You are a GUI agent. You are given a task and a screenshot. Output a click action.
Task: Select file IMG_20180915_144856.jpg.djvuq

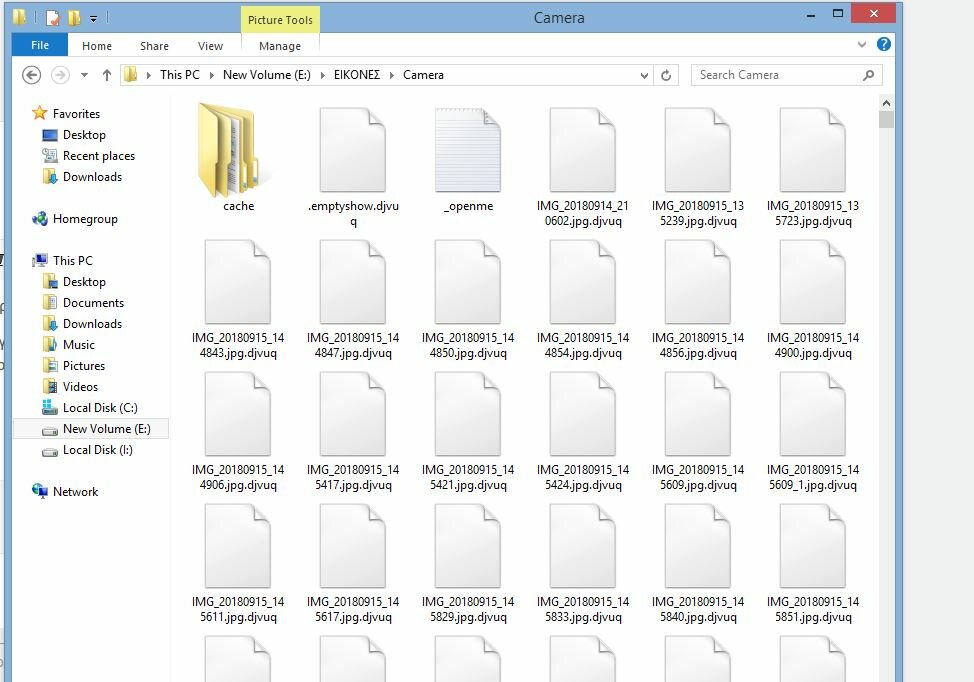[698, 298]
